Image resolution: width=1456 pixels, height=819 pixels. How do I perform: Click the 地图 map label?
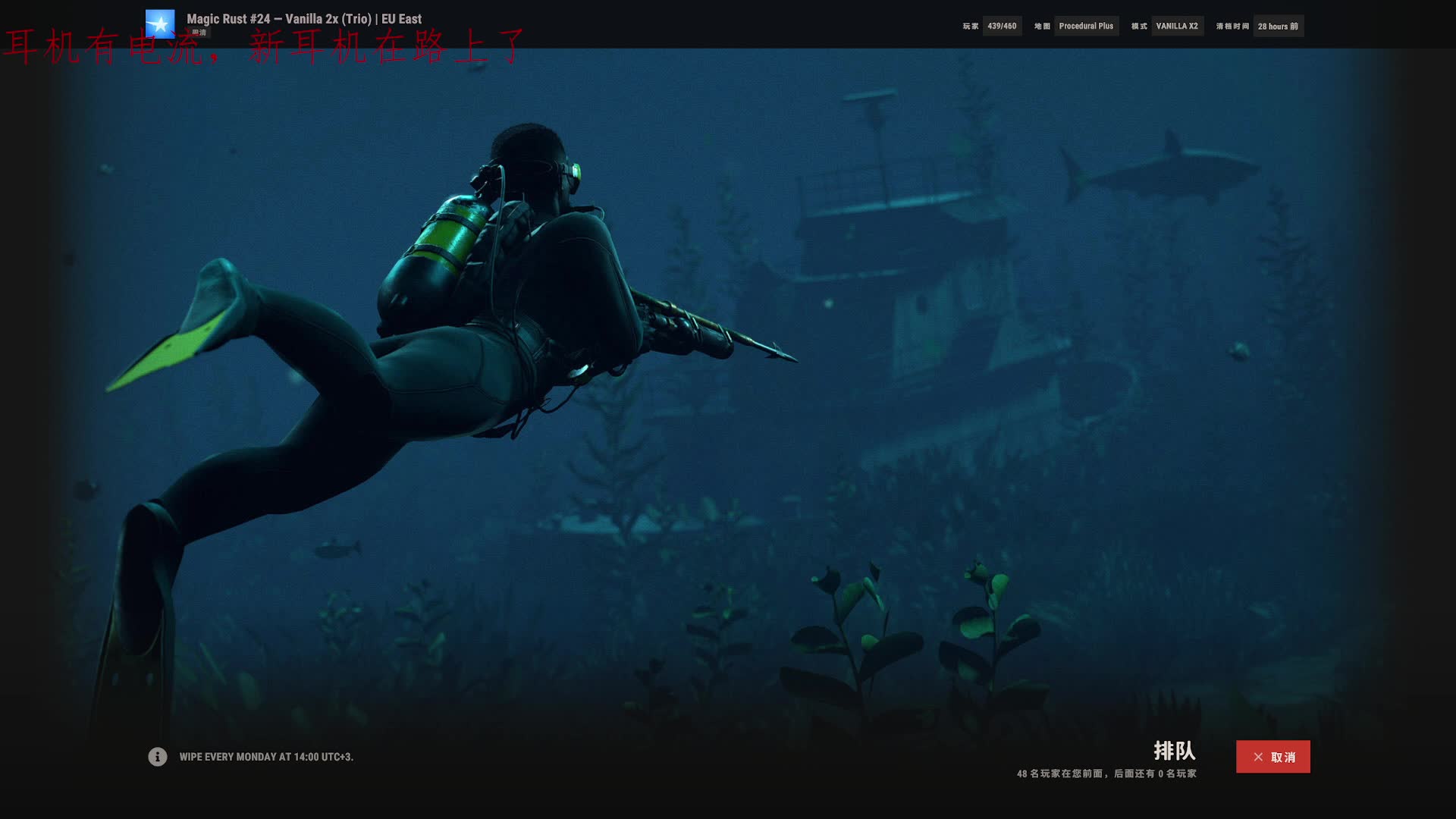(x=1042, y=26)
